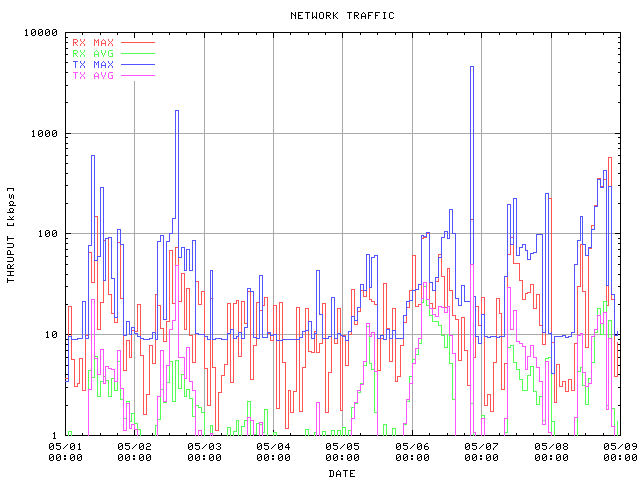
Task: Select the RX AVG legend label
Action: 93,54
